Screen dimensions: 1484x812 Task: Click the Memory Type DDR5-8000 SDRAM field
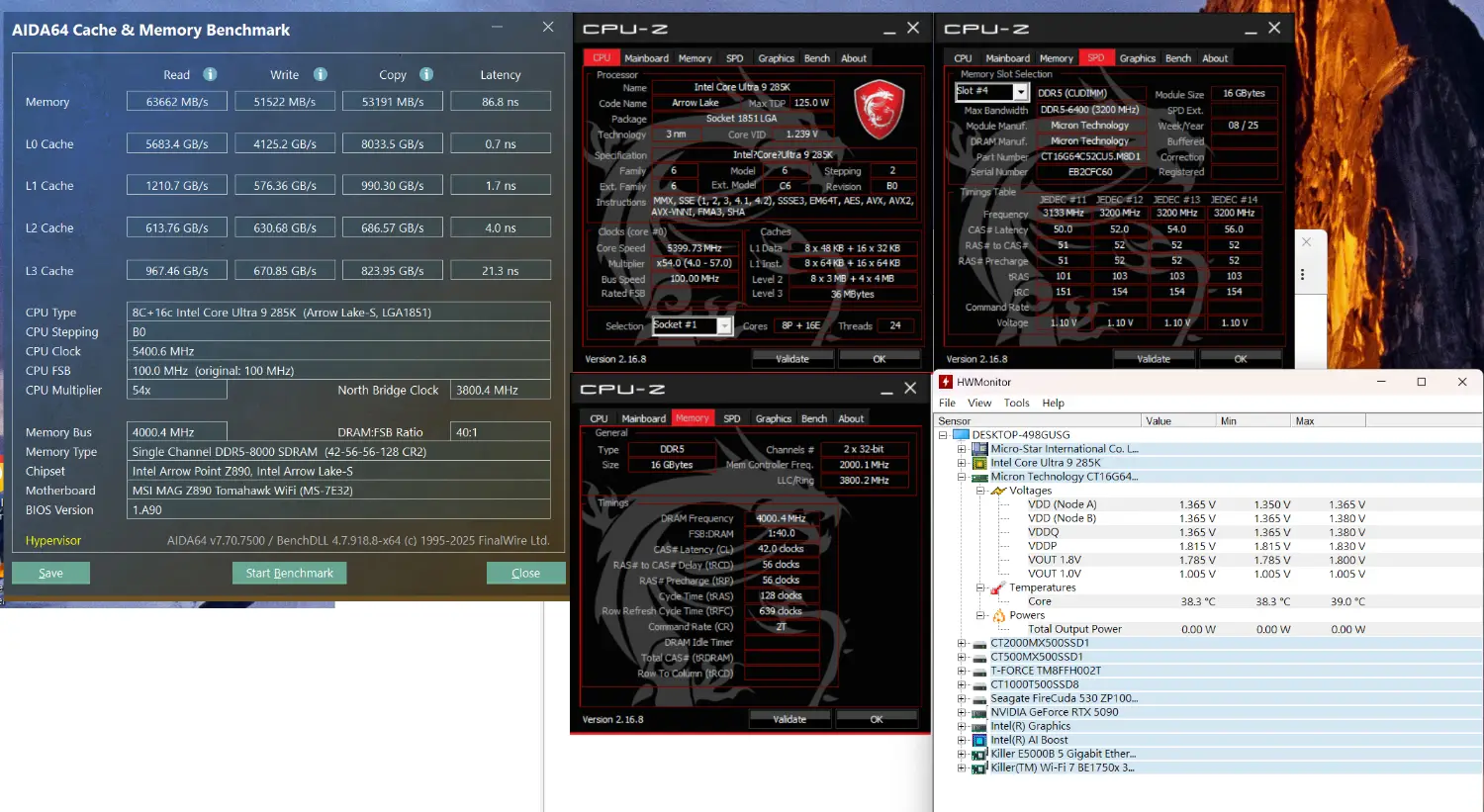point(338,451)
